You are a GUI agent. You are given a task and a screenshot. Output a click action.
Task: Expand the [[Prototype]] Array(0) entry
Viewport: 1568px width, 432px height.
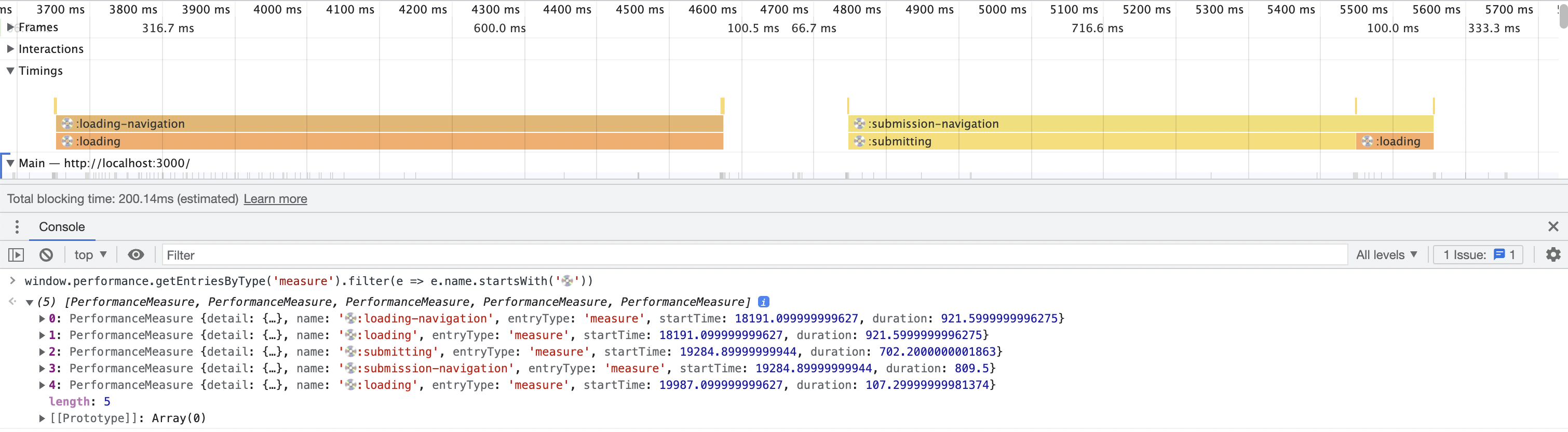coord(42,419)
